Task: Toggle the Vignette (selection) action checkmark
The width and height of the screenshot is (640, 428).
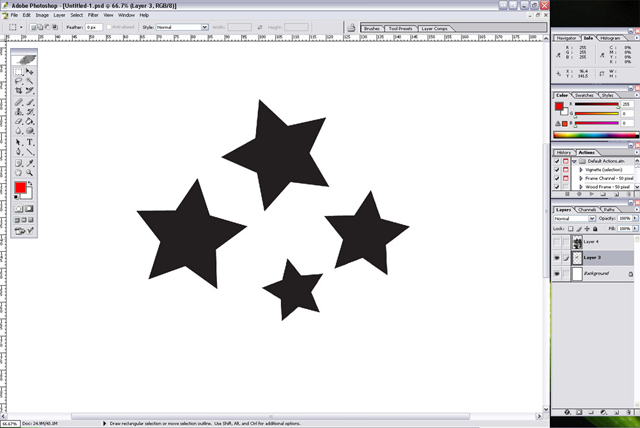Action: (x=557, y=170)
